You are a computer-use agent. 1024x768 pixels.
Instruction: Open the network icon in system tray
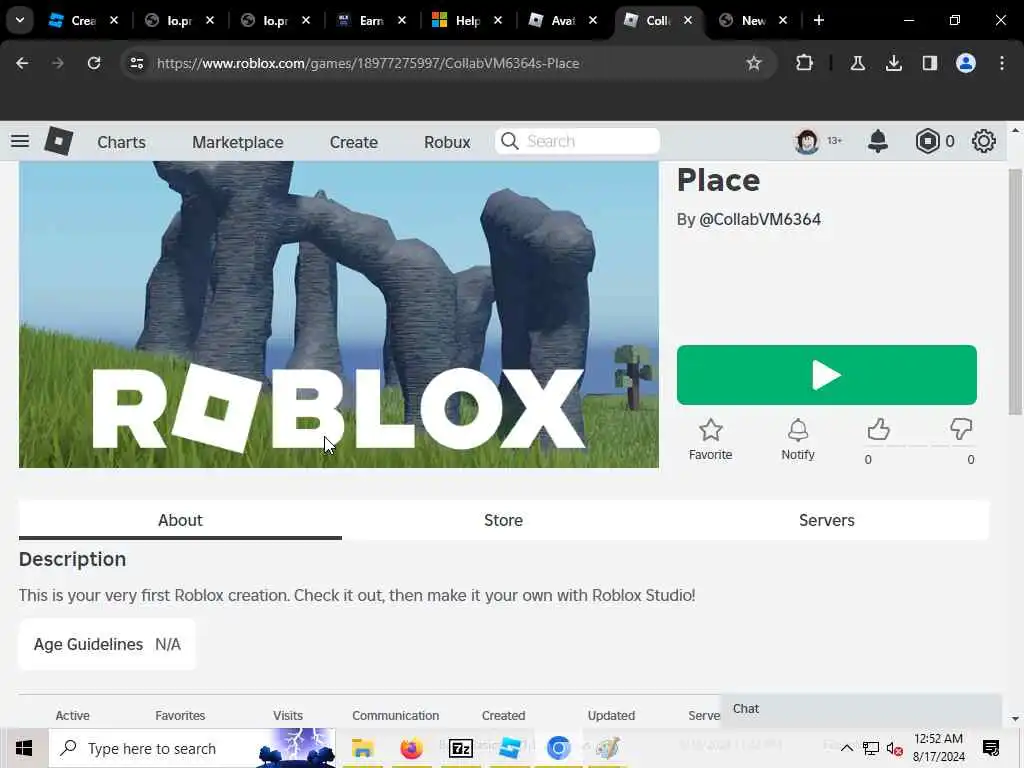coord(871,748)
